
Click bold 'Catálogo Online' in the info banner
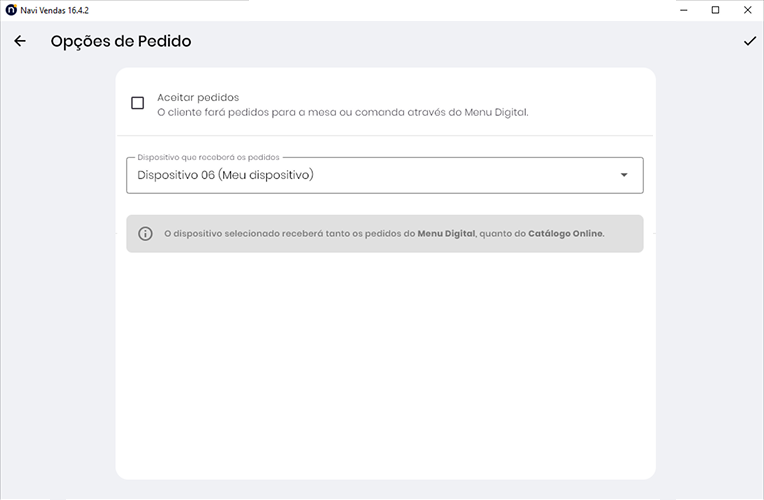click(x=565, y=234)
